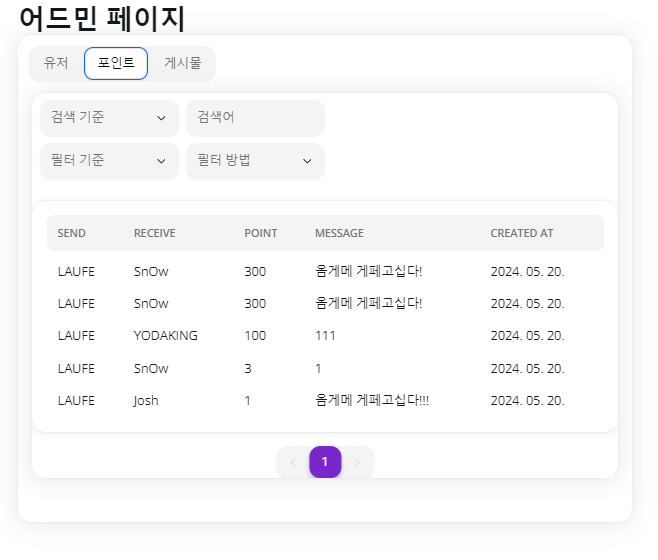Click the CREATED AT column header
The image size is (658, 560).
(x=522, y=233)
